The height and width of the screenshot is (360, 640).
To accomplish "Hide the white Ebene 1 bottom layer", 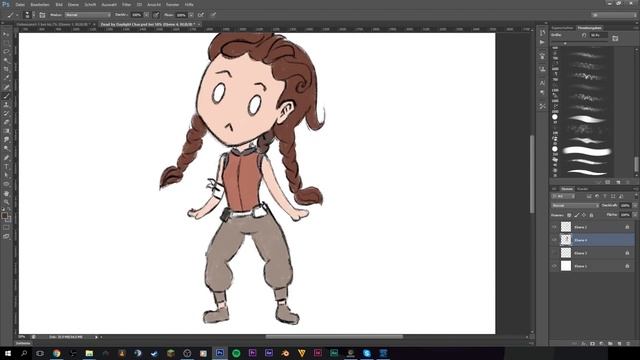I will coord(554,266).
